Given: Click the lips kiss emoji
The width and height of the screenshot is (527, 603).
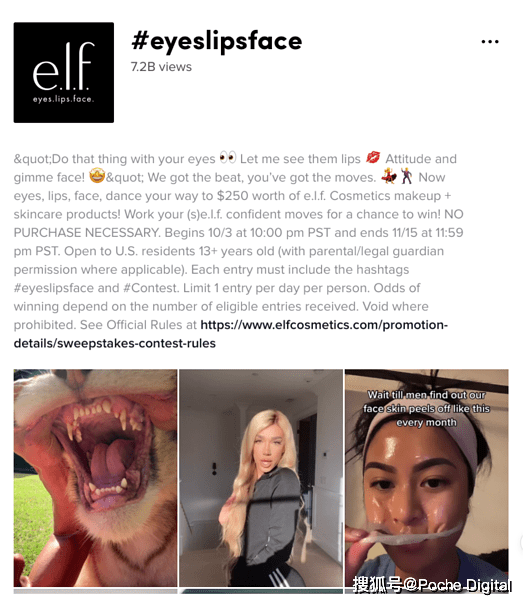Looking at the screenshot, I should [372, 158].
